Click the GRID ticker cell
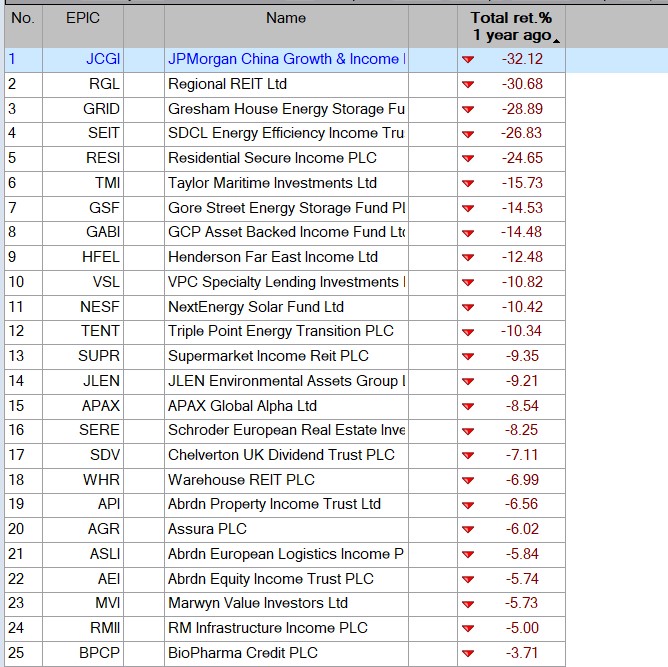This screenshot has width=668, height=667. point(83,109)
